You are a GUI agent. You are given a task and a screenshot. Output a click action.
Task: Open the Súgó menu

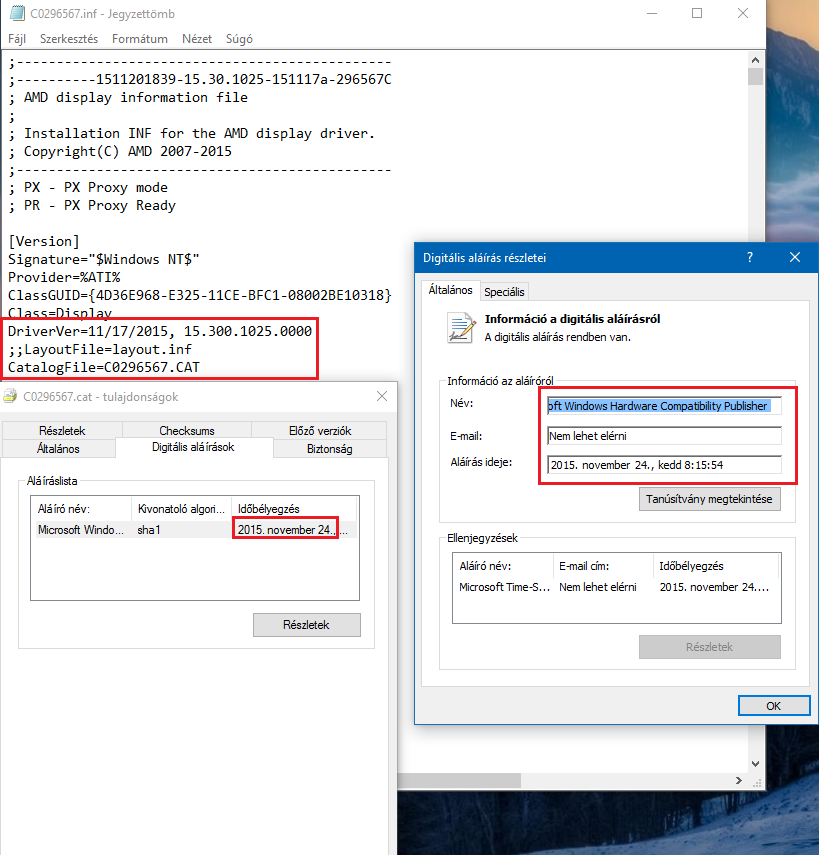(x=239, y=39)
